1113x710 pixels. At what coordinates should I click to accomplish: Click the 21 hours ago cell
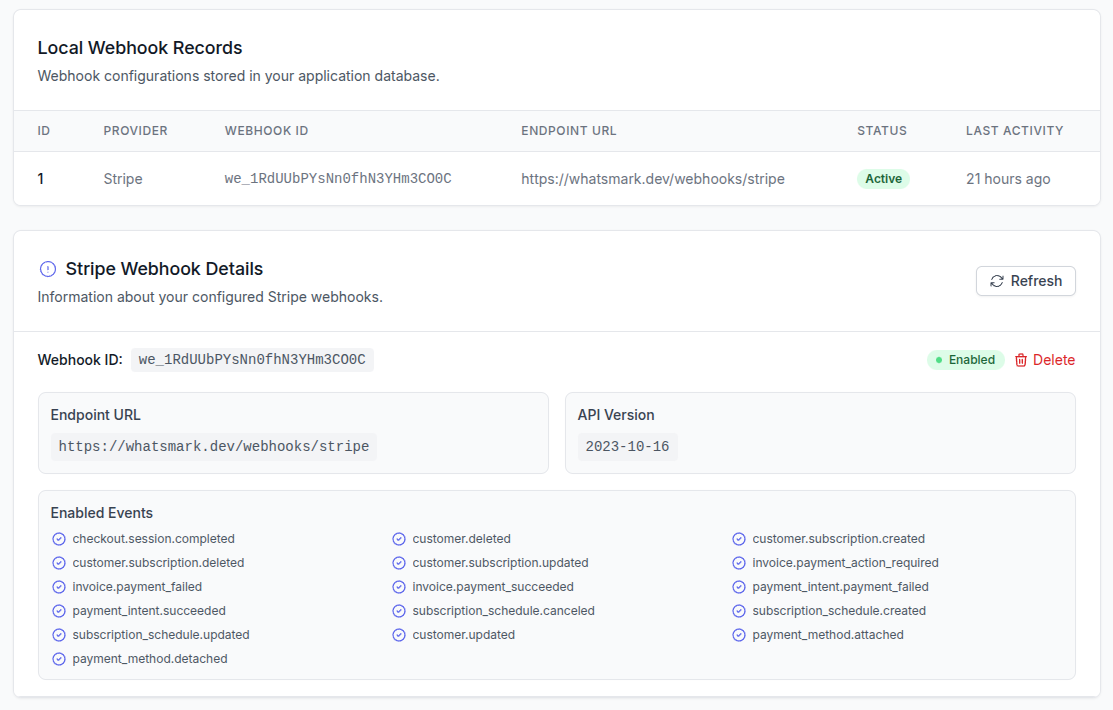click(1008, 179)
